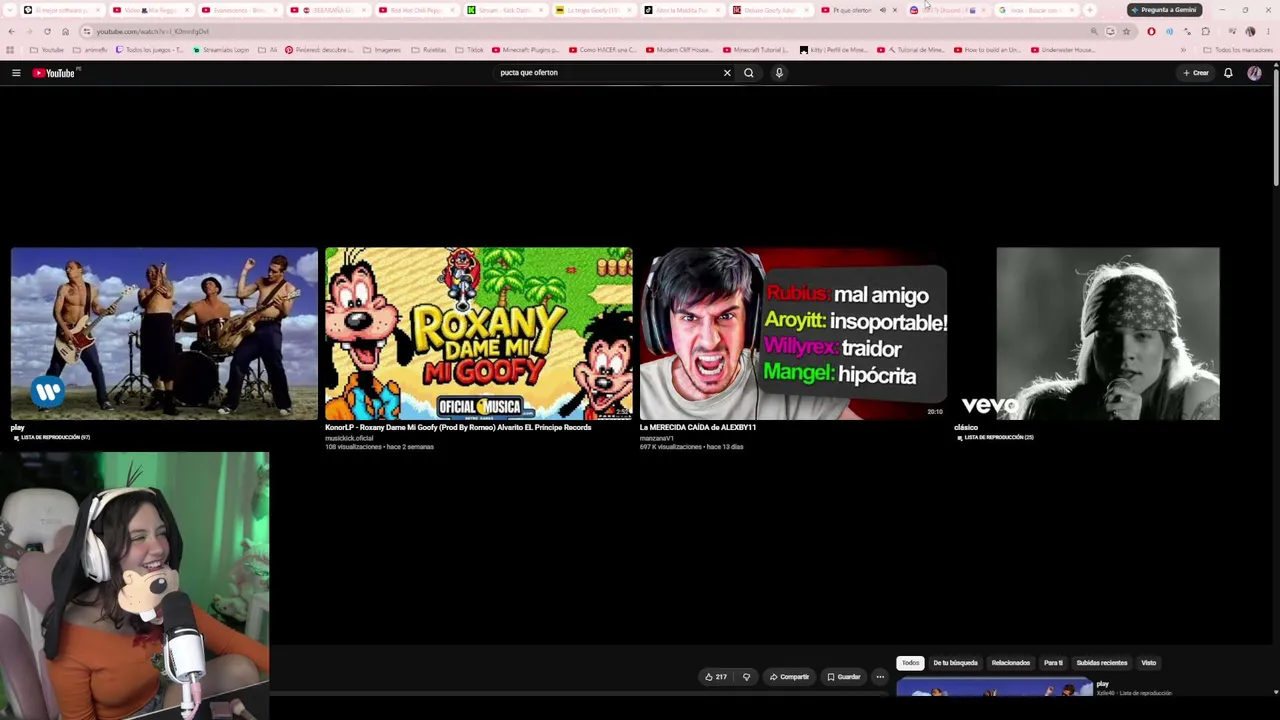1280x720 pixels.
Task: Mute the 'Pt que oferton' tab audio
Action: (882, 10)
